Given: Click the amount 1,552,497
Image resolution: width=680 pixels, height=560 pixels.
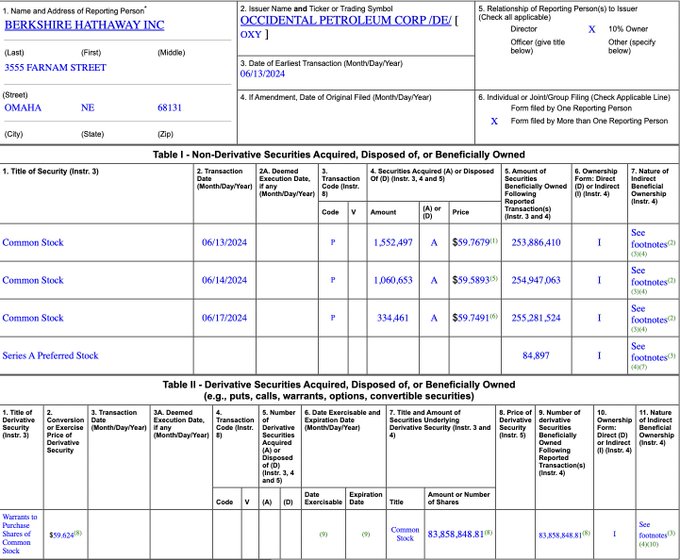Looking at the screenshot, I should point(393,242).
